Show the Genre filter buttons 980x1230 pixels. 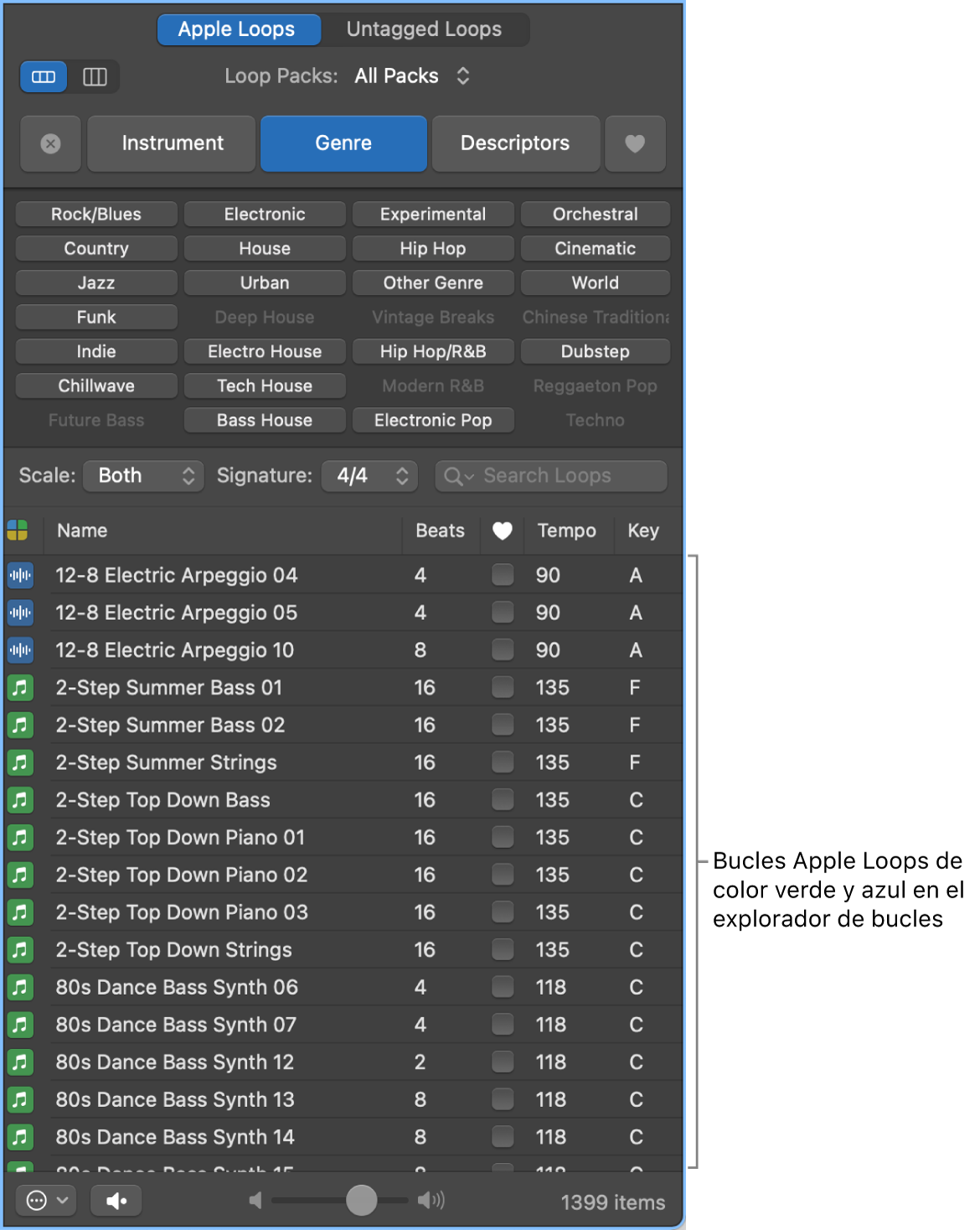tap(343, 143)
